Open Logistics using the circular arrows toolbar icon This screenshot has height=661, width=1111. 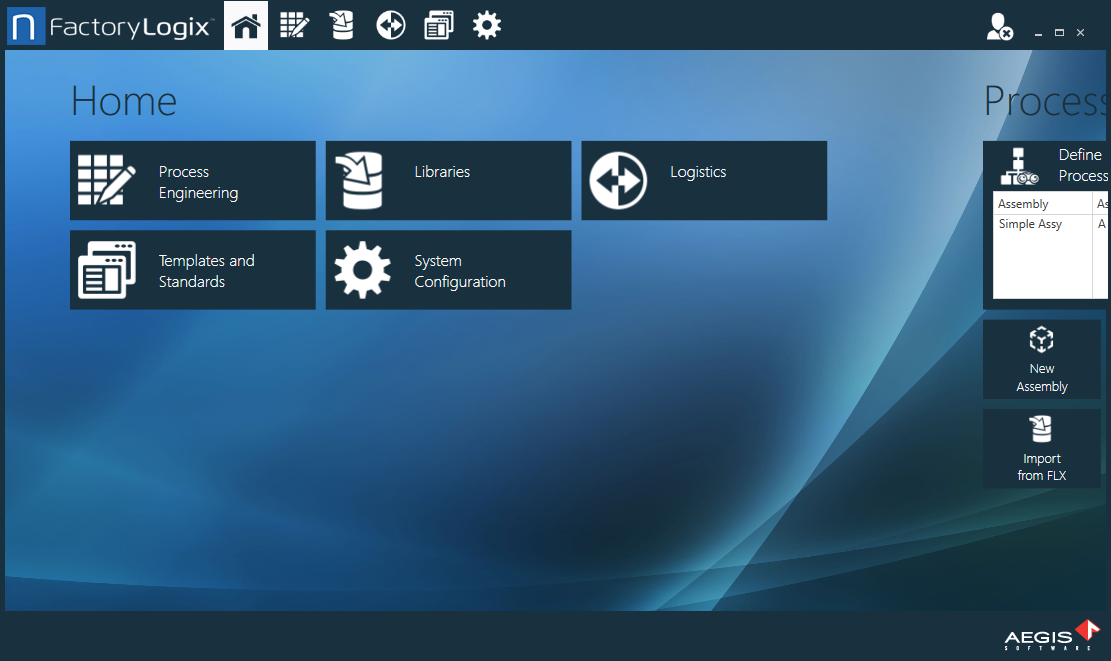click(390, 25)
